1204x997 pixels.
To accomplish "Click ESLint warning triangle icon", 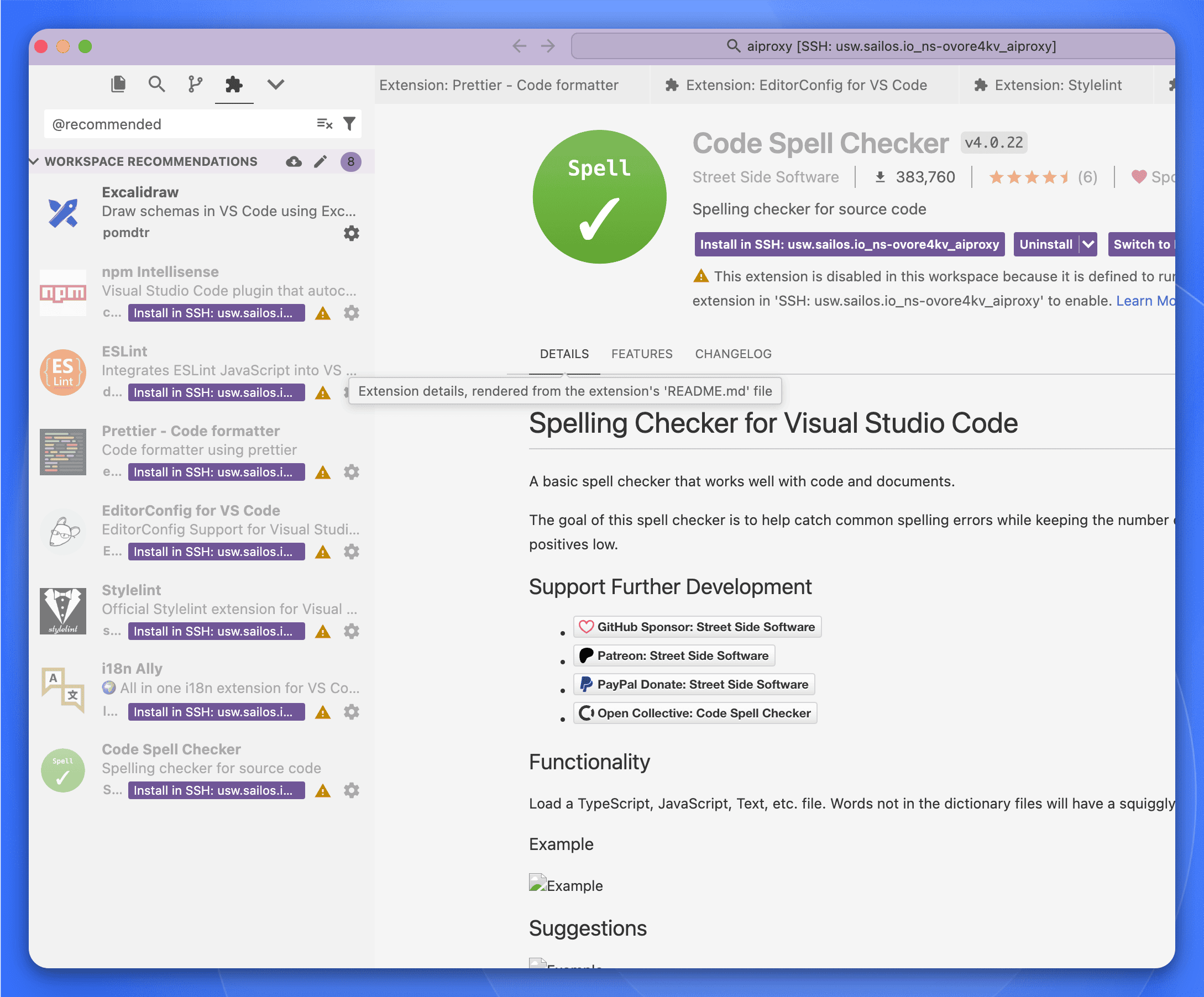I will click(x=323, y=393).
